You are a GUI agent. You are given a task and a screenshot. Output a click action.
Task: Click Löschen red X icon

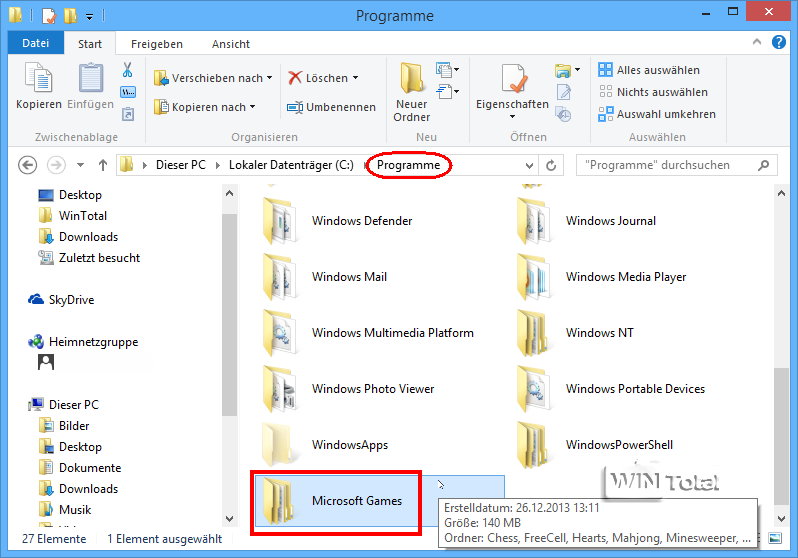click(x=295, y=78)
